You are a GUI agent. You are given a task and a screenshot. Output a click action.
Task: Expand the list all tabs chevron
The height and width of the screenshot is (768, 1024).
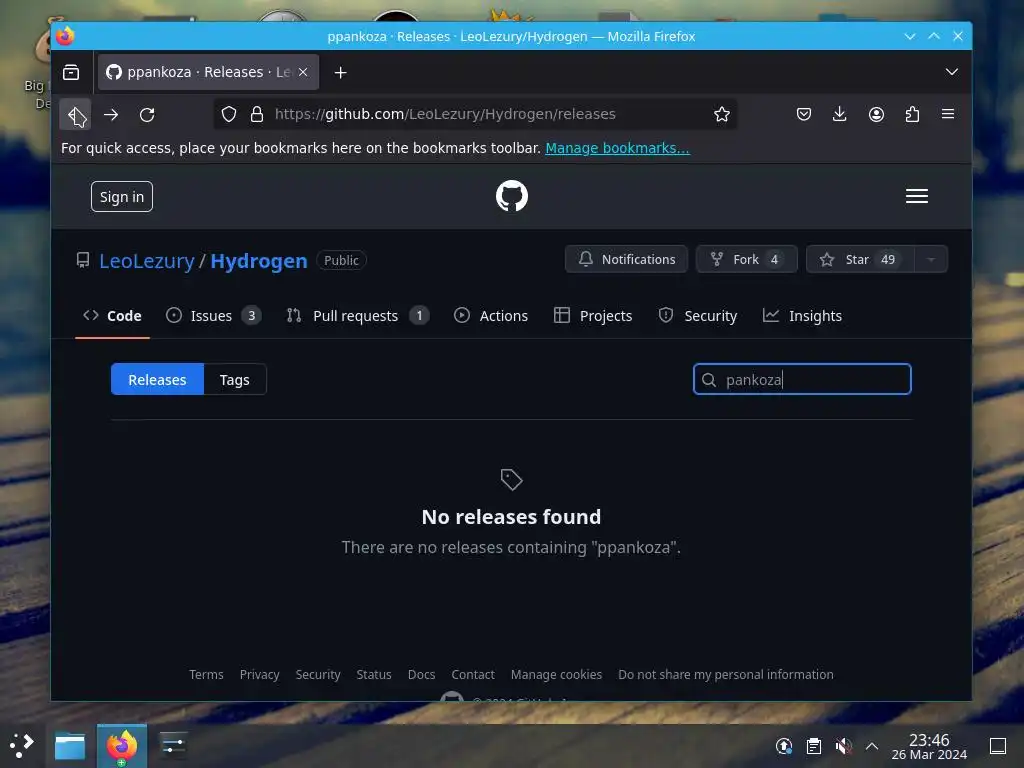[x=952, y=72]
